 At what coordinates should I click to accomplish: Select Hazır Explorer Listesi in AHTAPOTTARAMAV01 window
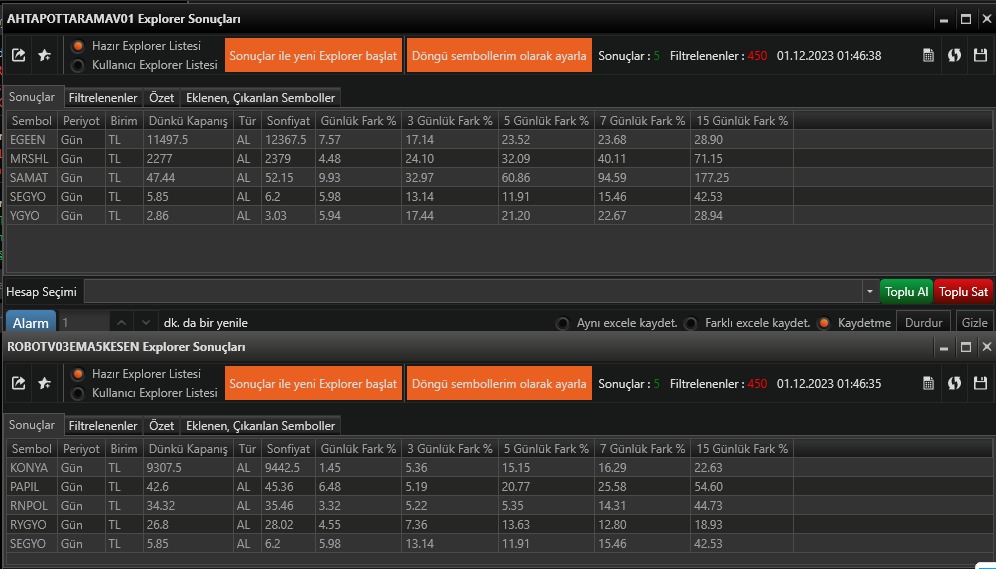point(78,46)
